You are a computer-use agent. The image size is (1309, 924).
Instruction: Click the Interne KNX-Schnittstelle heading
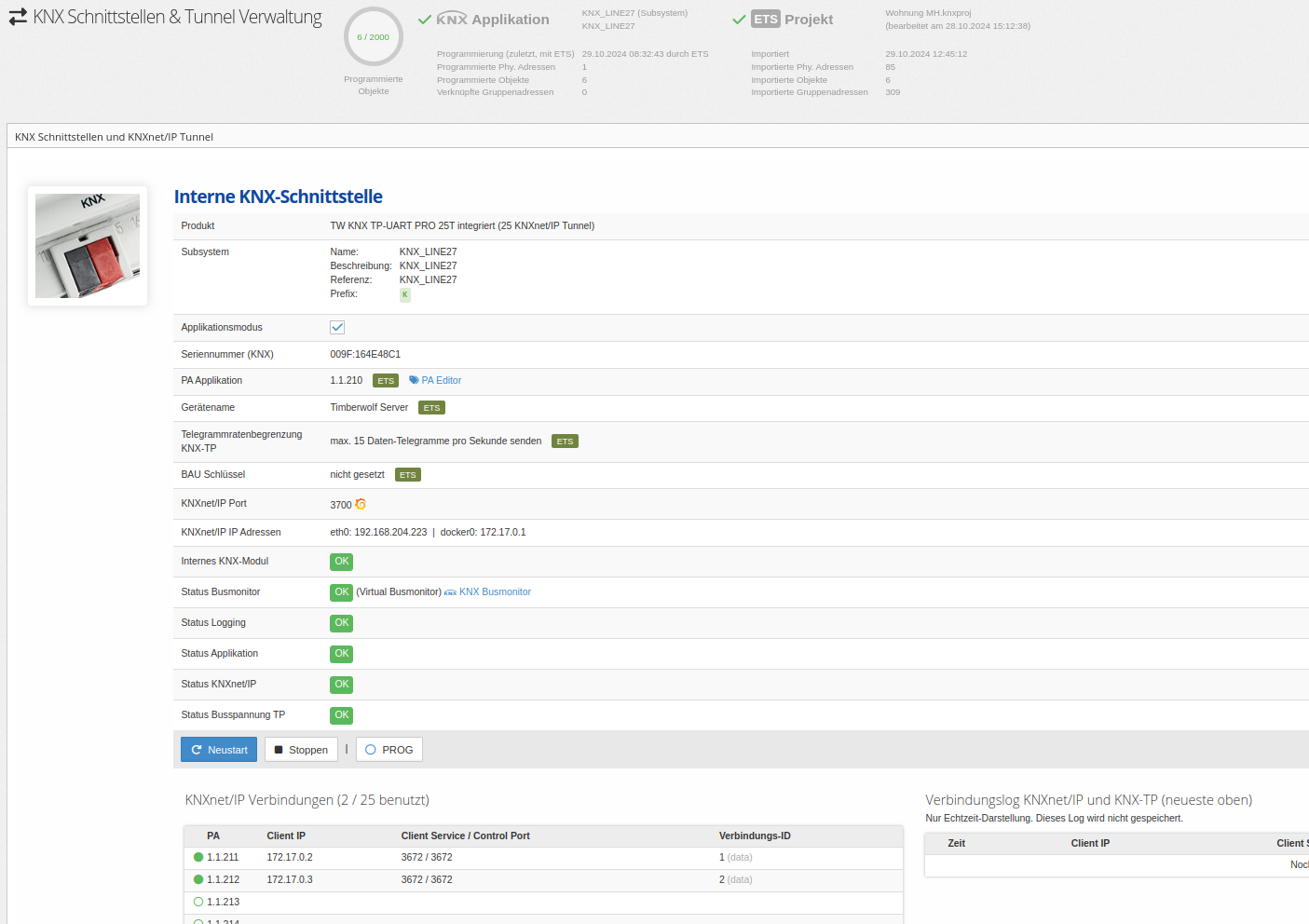(279, 197)
